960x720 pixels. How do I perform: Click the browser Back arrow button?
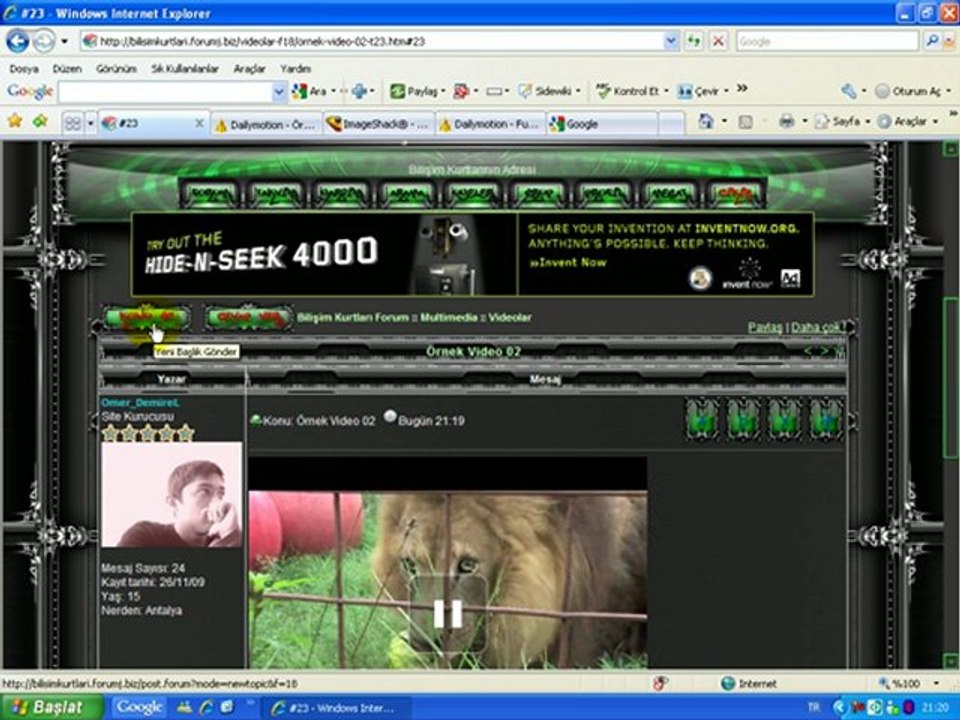coord(17,42)
